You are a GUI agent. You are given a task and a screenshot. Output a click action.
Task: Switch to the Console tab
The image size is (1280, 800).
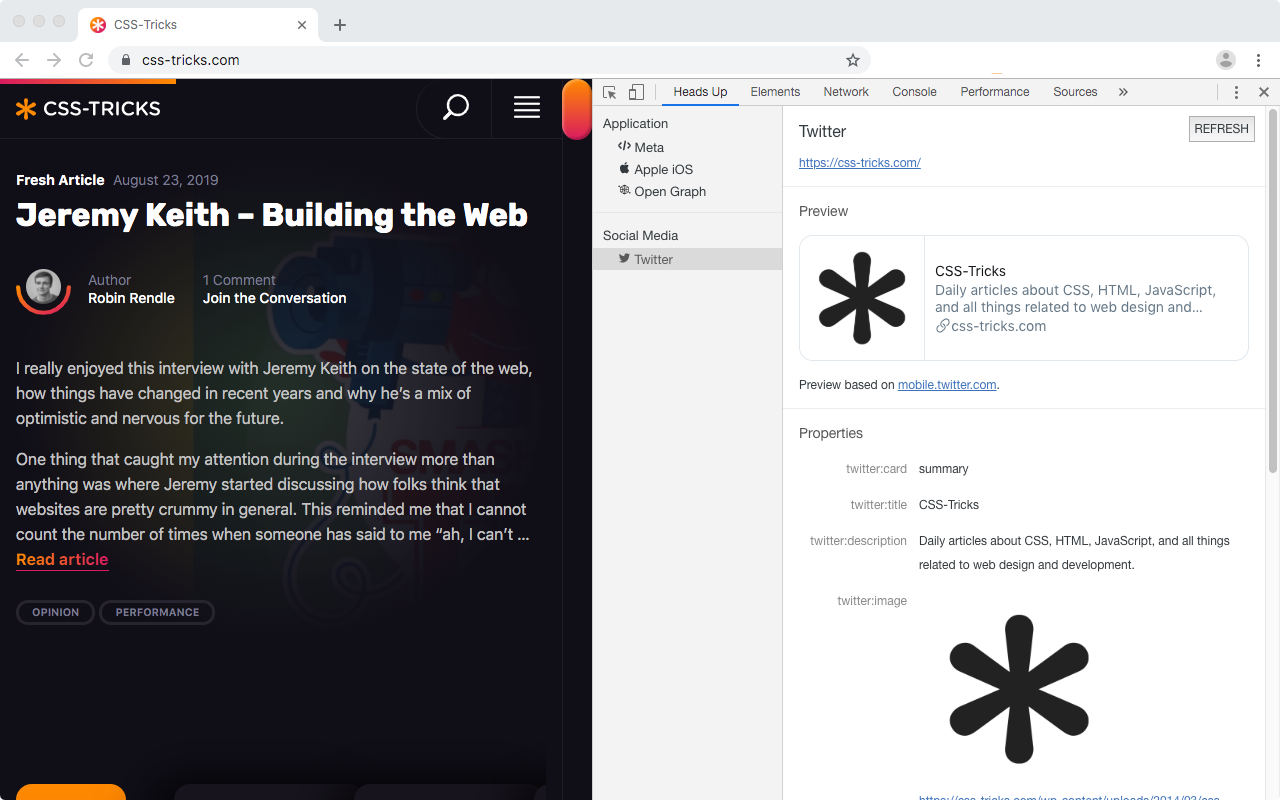click(914, 92)
